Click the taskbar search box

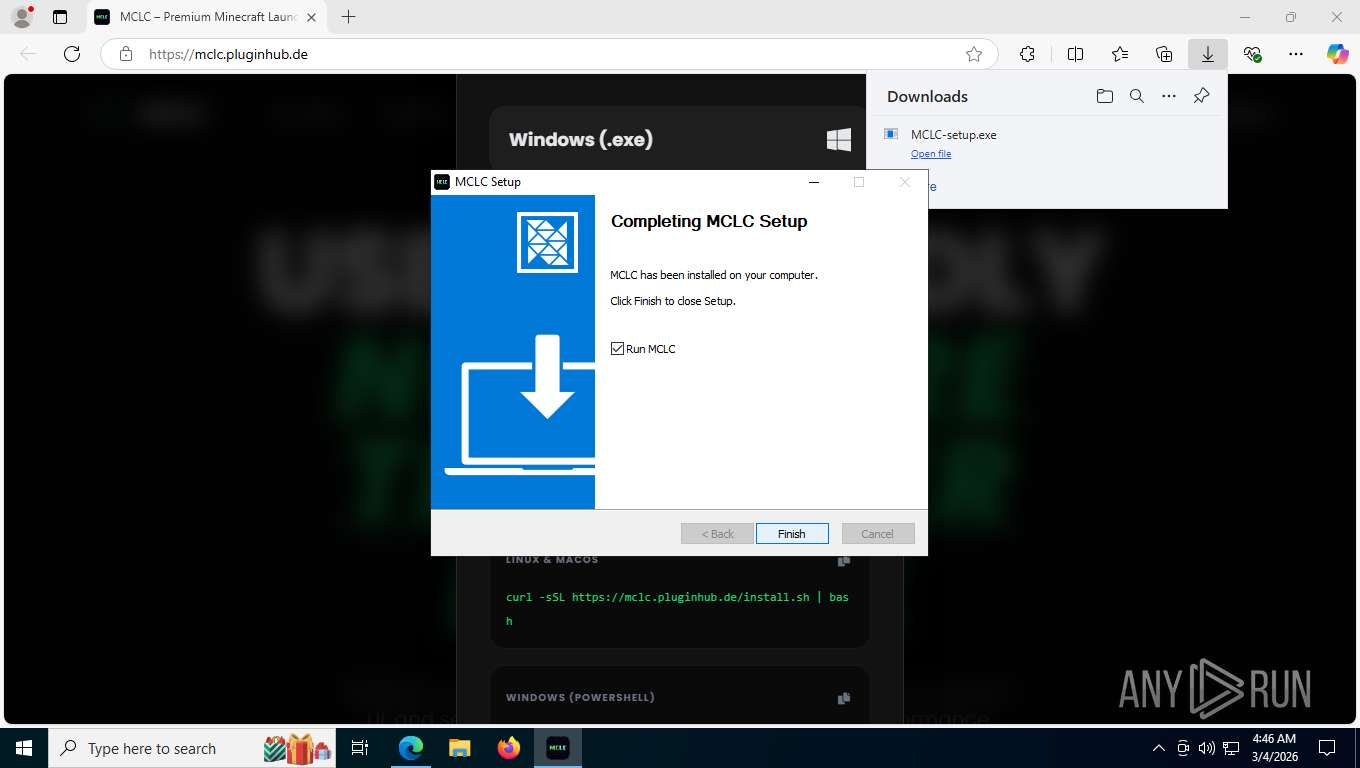coord(194,748)
